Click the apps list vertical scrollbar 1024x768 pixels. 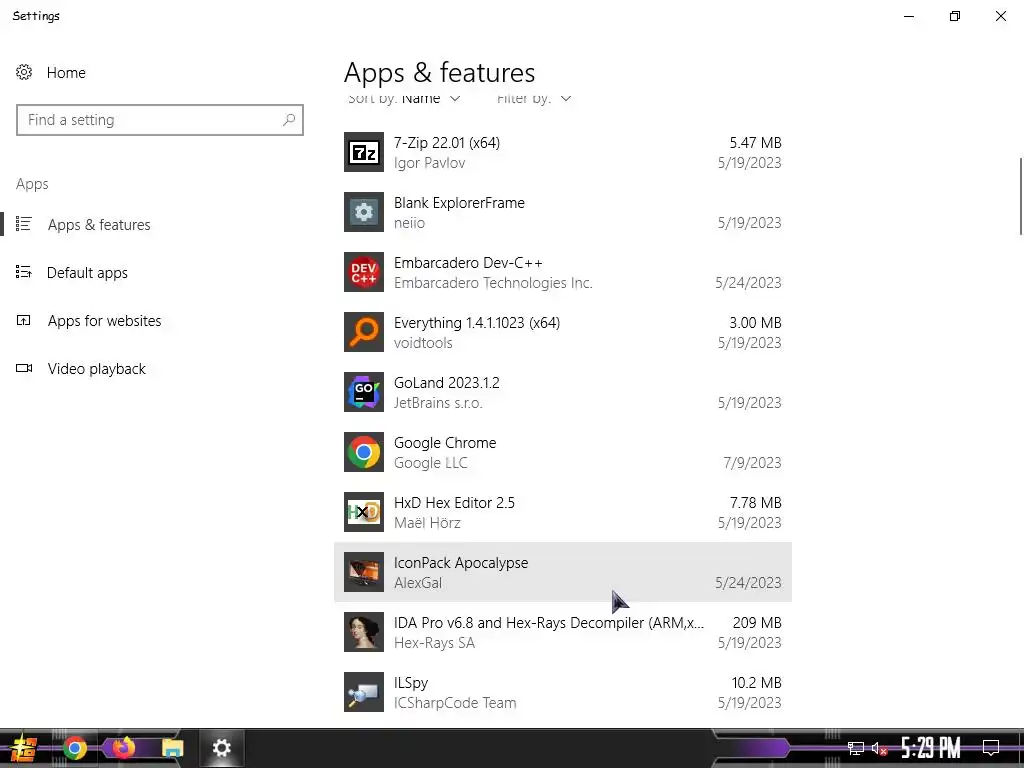1021,196
